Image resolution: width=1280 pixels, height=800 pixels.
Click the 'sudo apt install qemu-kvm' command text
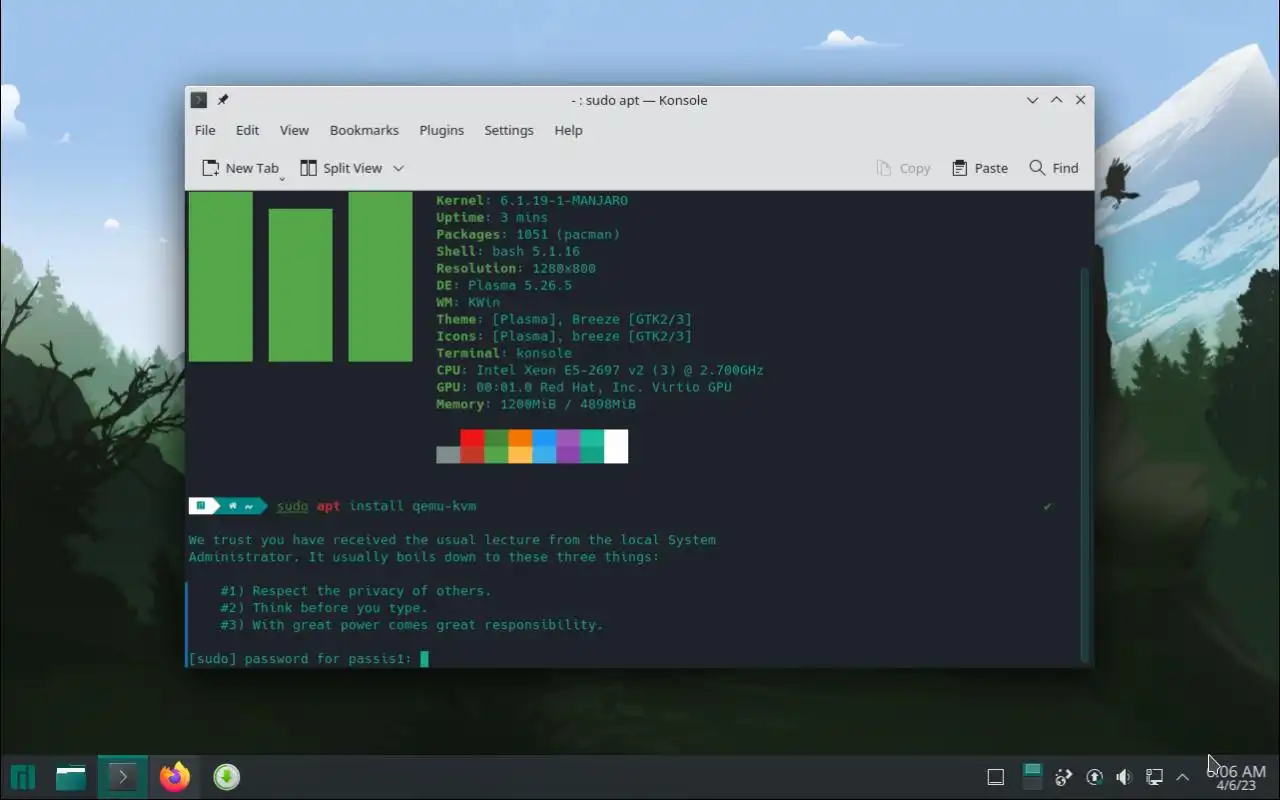(x=376, y=506)
